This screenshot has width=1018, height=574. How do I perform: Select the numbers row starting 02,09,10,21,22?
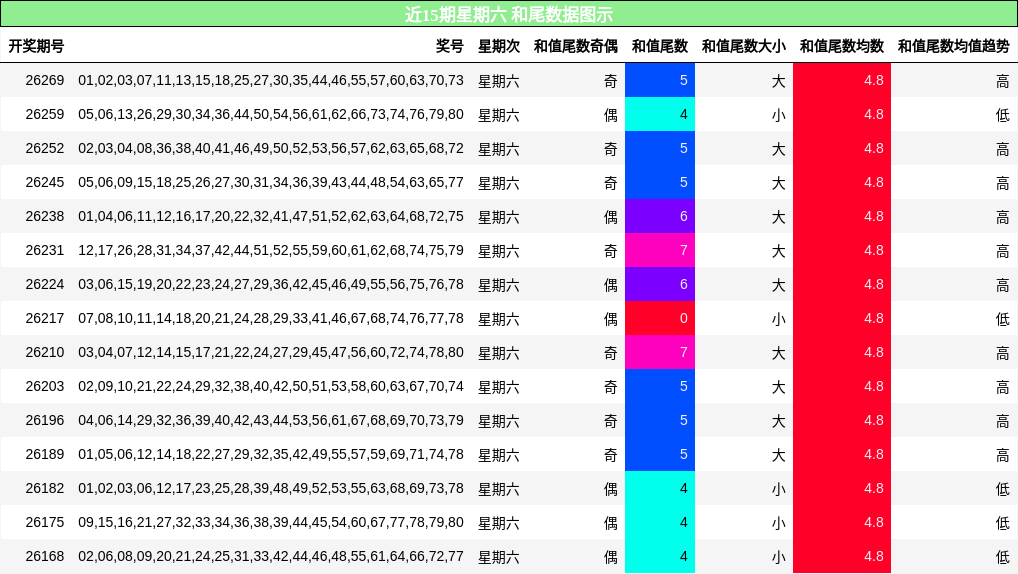tap(271, 386)
